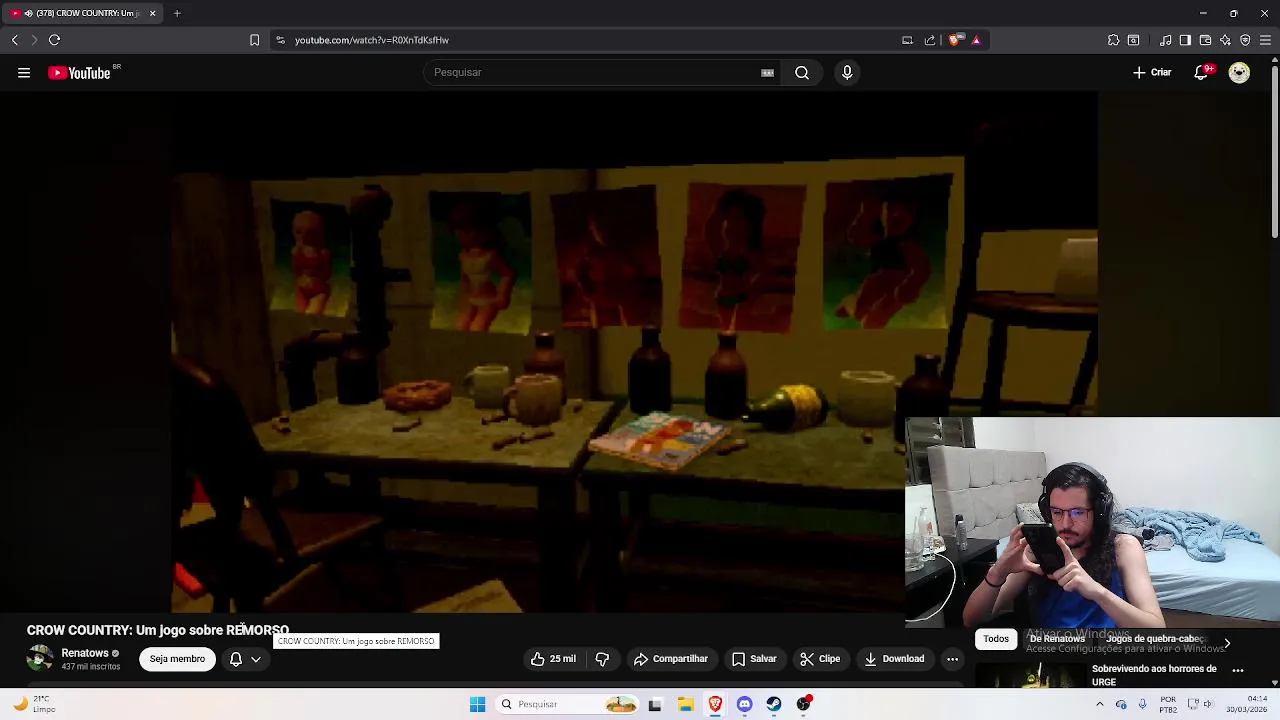Open Discord from the taskbar
1280x720 pixels.
click(x=744, y=704)
